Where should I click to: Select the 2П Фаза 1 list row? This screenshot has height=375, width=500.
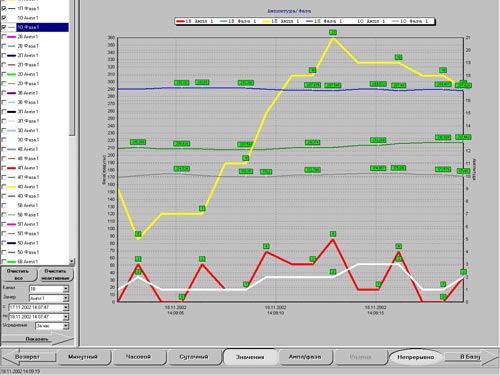pyautogui.click(x=35, y=65)
